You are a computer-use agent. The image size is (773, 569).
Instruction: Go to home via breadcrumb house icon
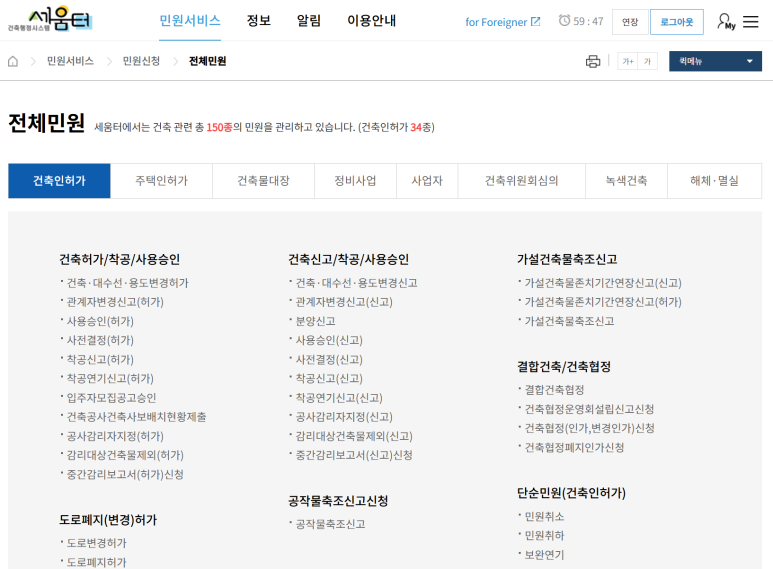point(13,61)
